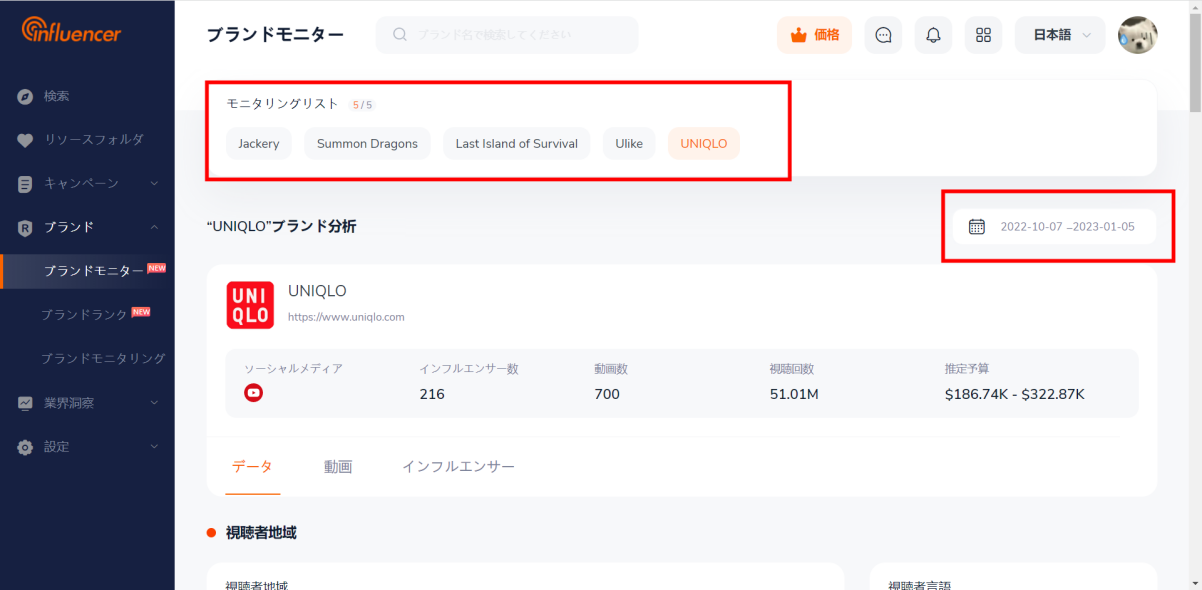Collapse the ブランド menu chevron
Viewport: 1202px width, 590px height.
pos(154,228)
